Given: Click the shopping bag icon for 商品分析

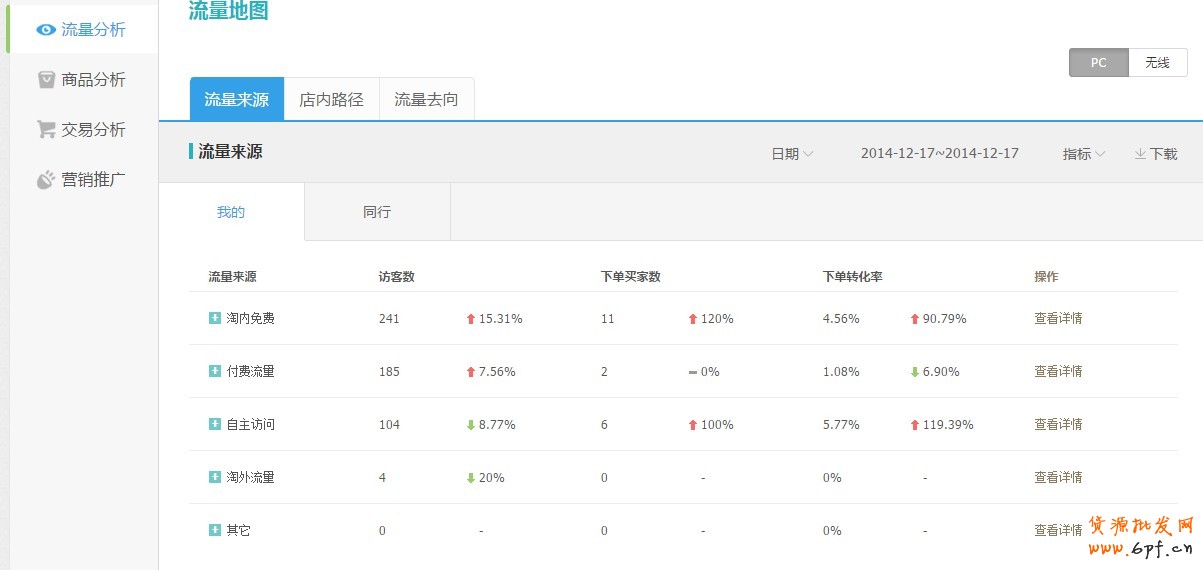Looking at the screenshot, I should pyautogui.click(x=46, y=80).
